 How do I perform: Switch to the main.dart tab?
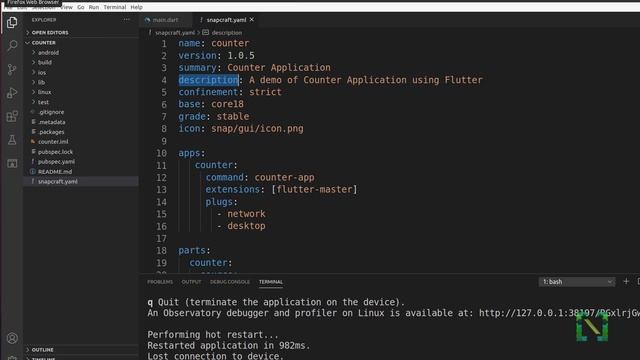pyautogui.click(x=165, y=20)
